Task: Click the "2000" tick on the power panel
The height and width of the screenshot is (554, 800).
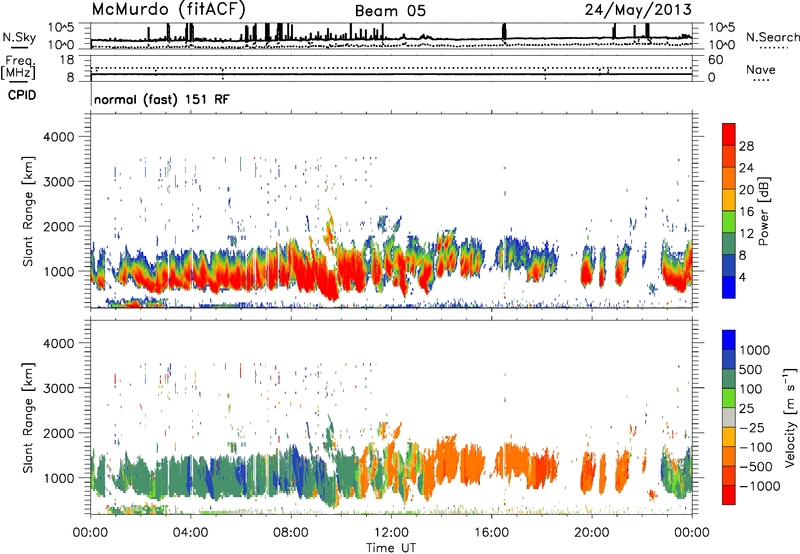Action: (59, 226)
